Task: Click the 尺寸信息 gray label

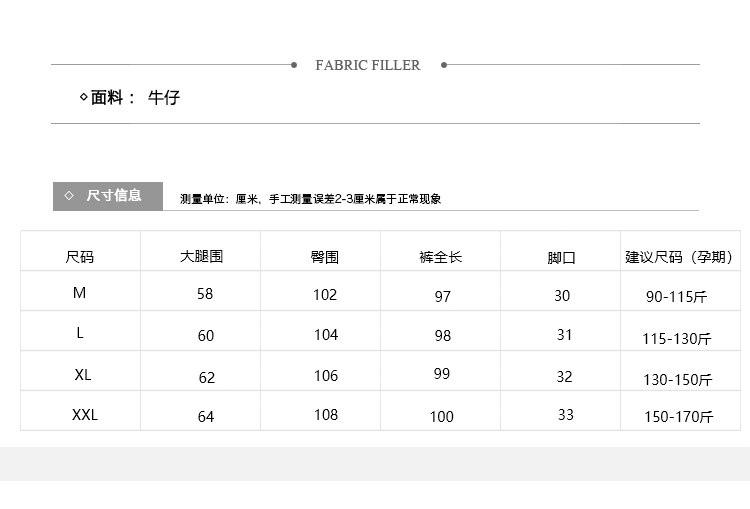Action: click(x=111, y=195)
